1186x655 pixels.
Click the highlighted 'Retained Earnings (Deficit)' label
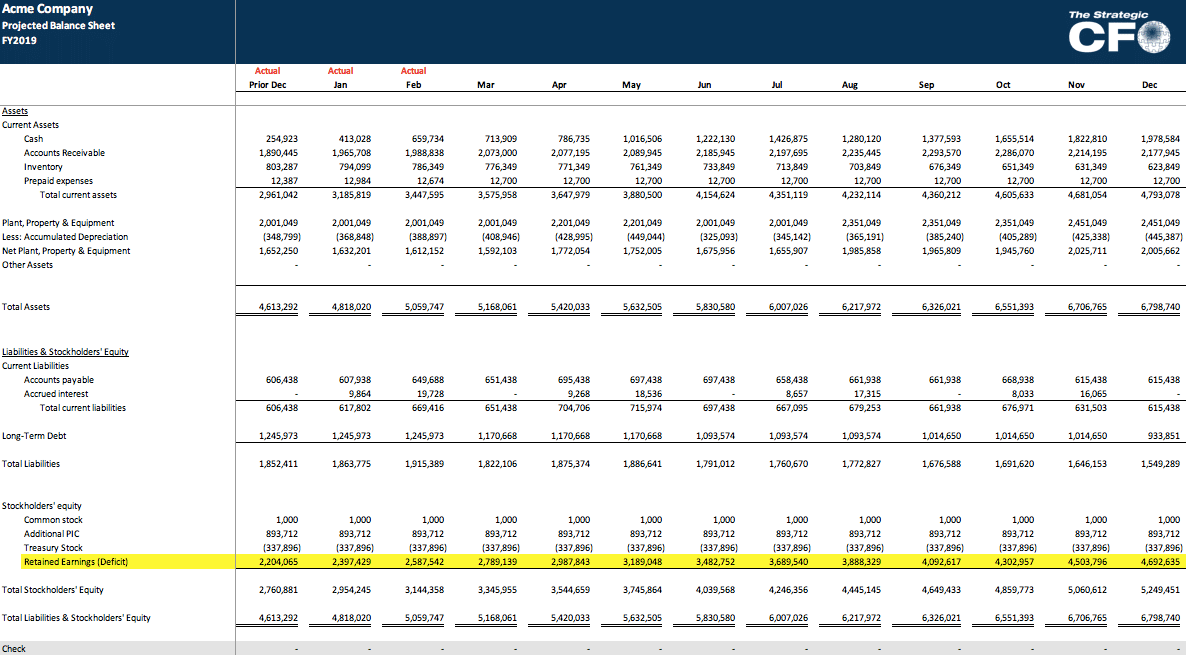(x=76, y=562)
